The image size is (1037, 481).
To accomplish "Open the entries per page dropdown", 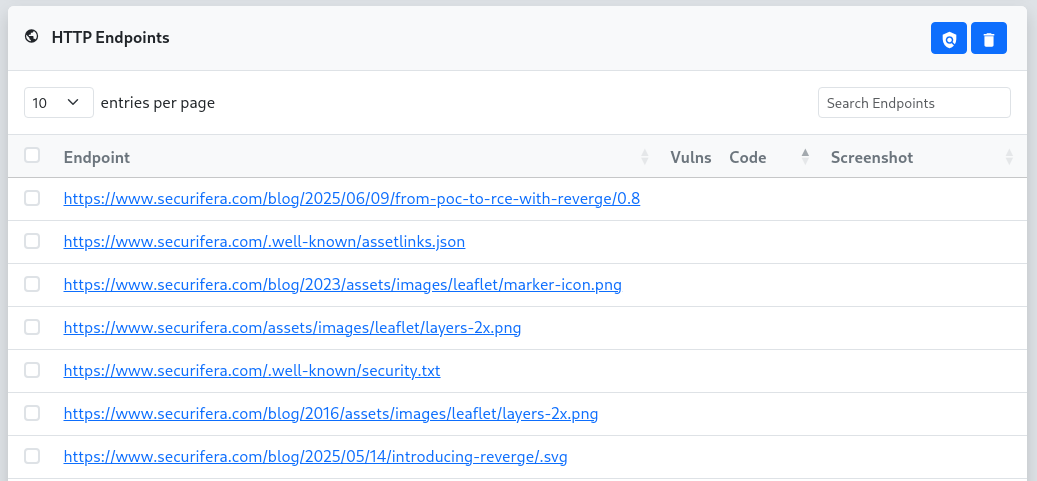I will (59, 103).
